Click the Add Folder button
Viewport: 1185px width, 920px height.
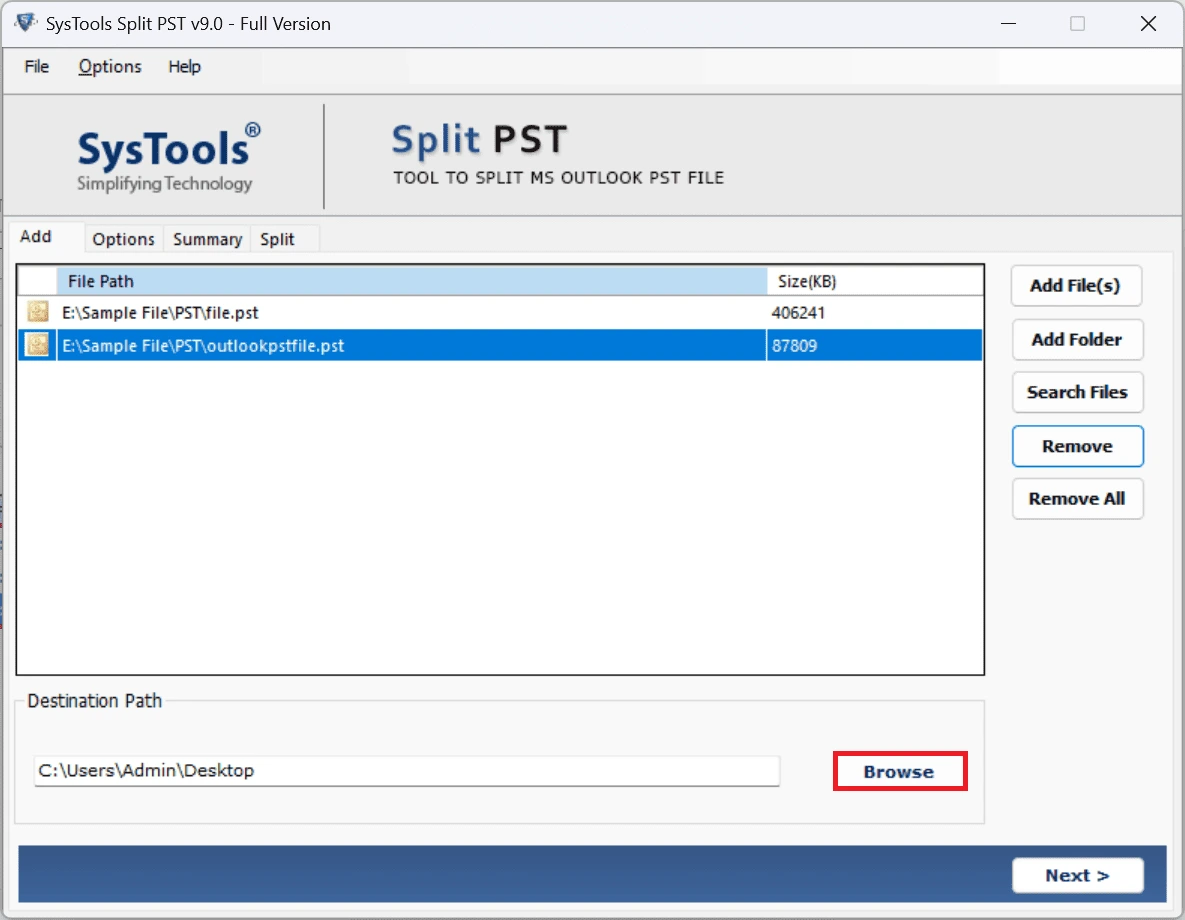tap(1076, 339)
